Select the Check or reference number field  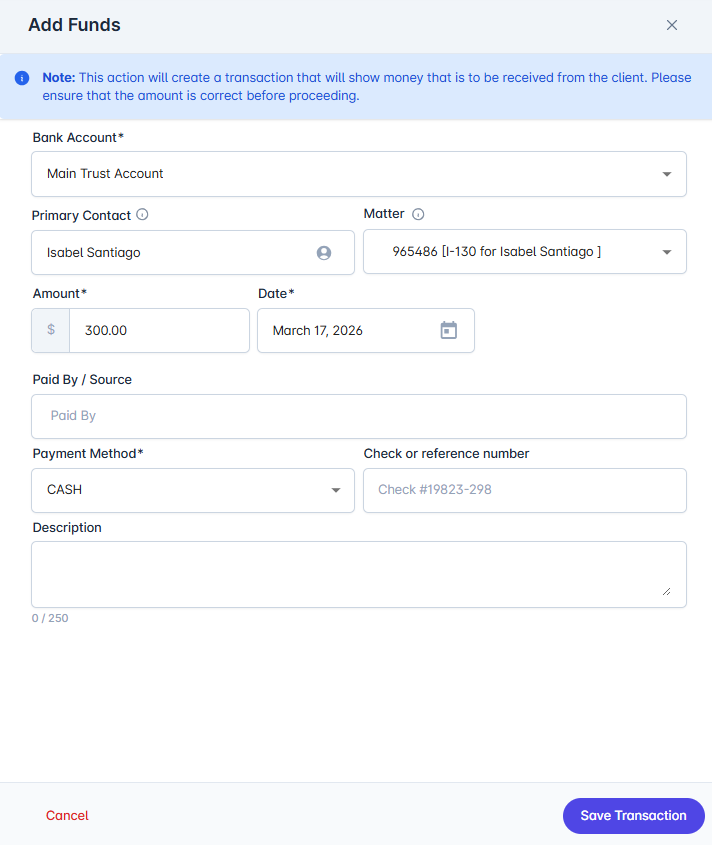point(524,490)
